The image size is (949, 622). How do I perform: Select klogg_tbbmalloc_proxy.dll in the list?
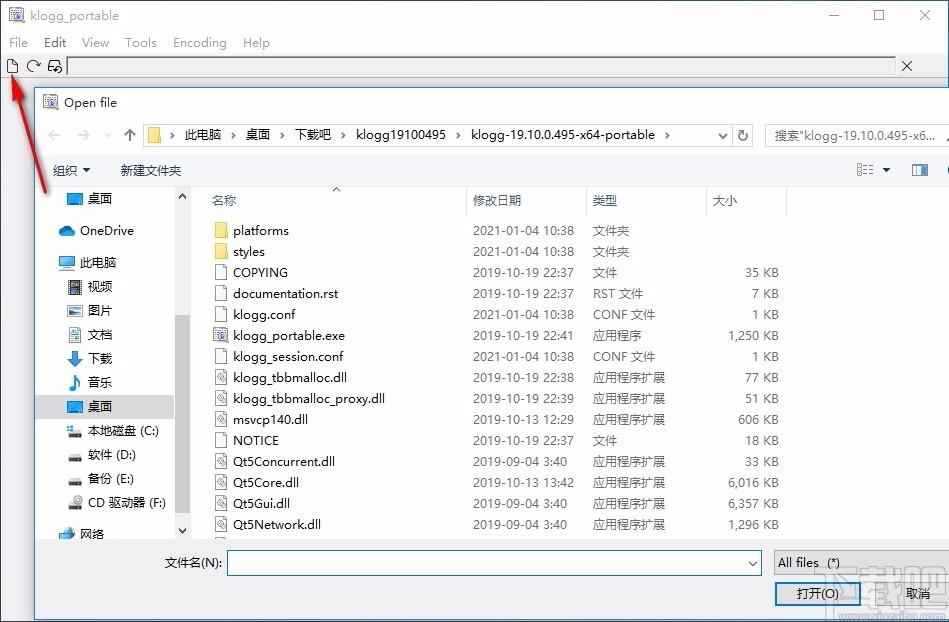[309, 399]
